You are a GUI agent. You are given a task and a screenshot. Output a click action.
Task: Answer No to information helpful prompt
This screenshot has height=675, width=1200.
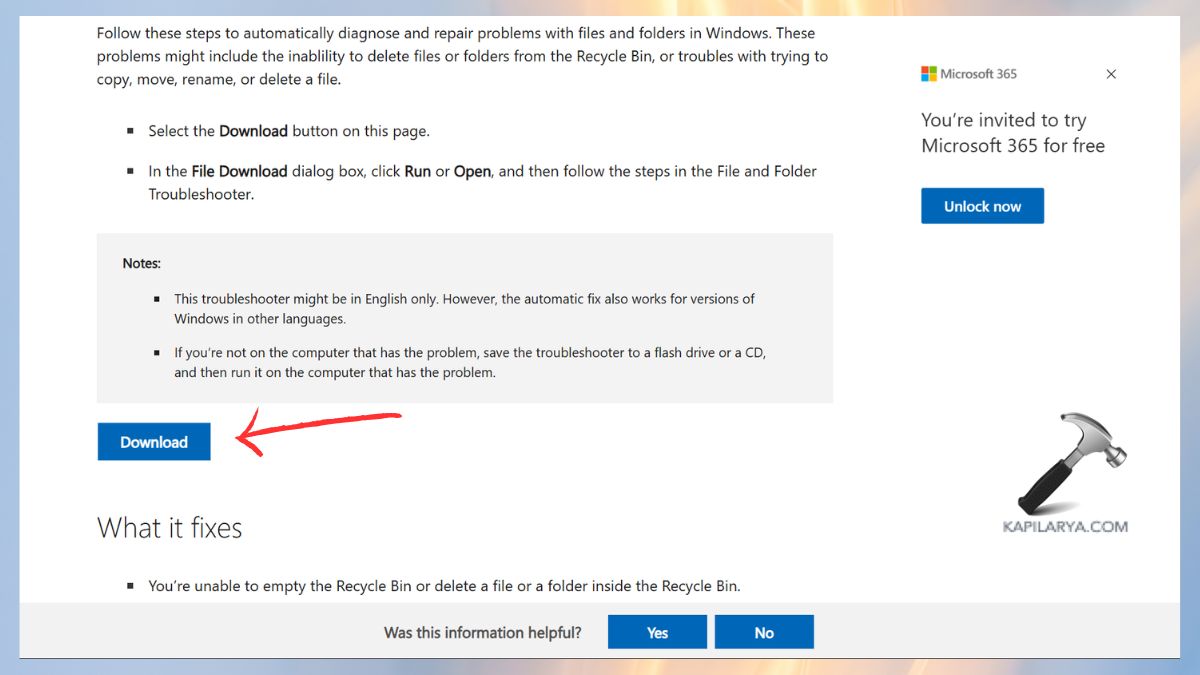coord(764,632)
